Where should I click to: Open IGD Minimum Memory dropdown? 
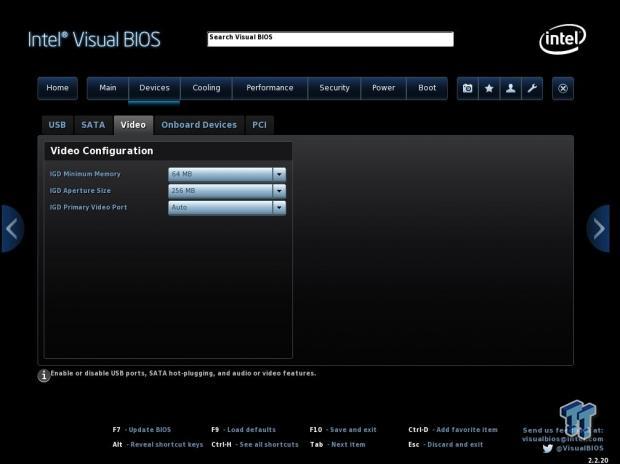[227, 174]
